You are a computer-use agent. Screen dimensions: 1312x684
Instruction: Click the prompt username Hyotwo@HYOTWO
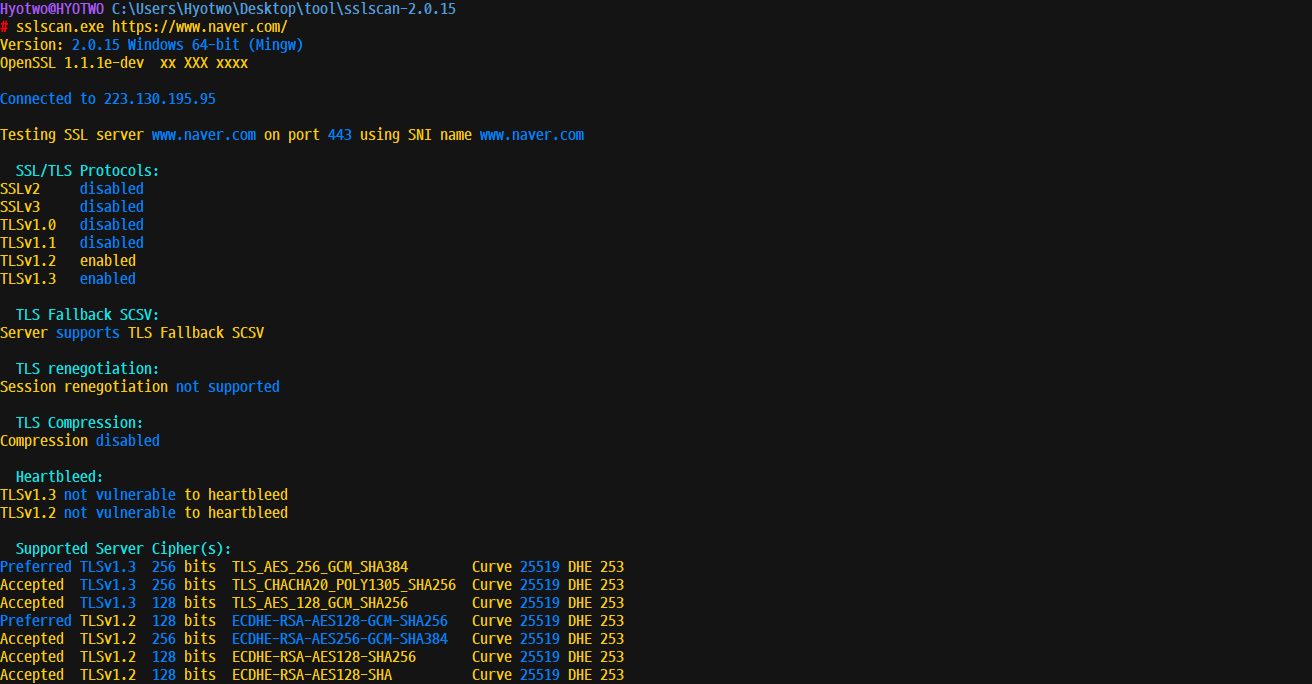(52, 9)
